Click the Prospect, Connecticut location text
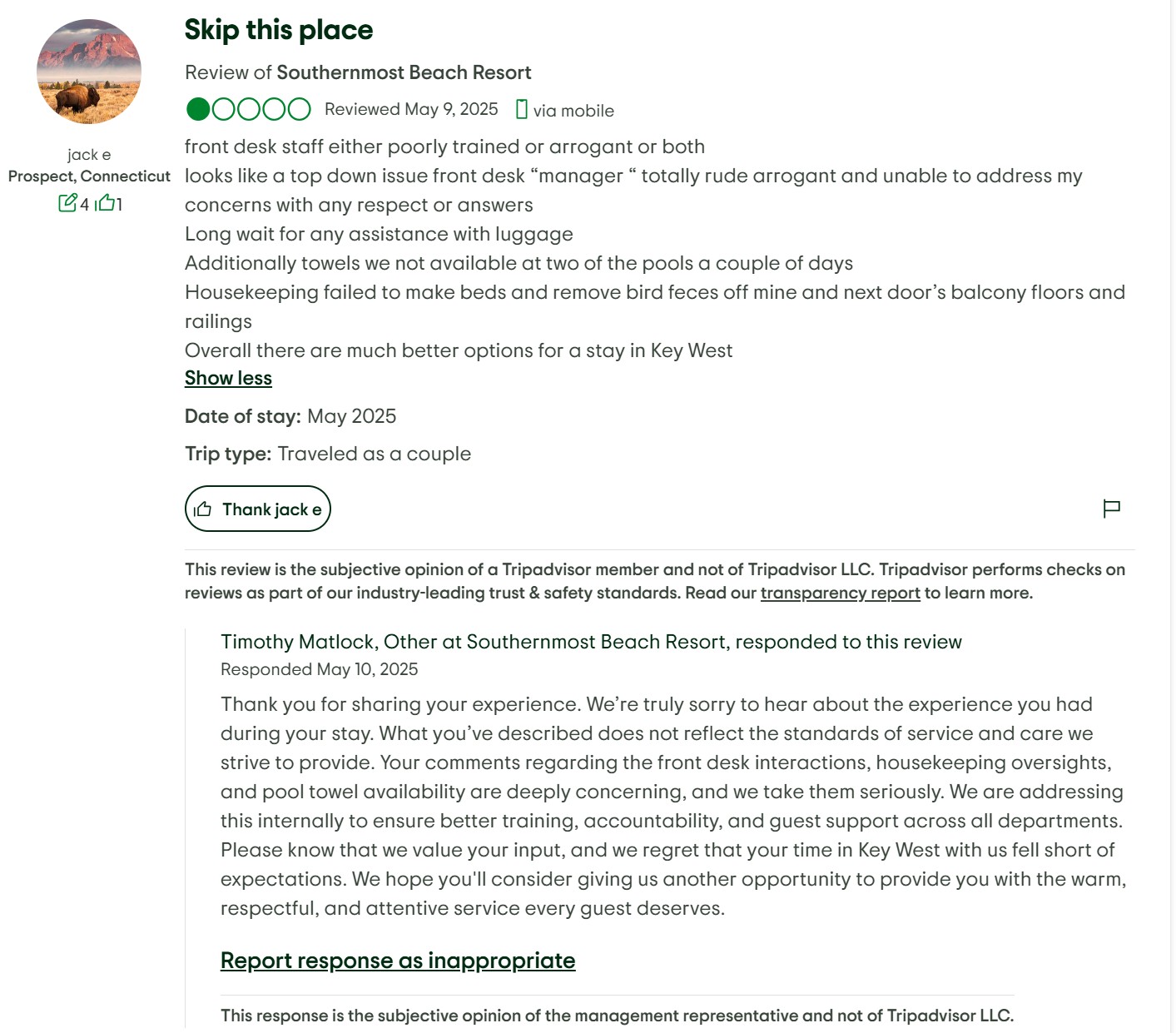Image resolution: width=1176 pixels, height=1033 pixels. click(89, 176)
